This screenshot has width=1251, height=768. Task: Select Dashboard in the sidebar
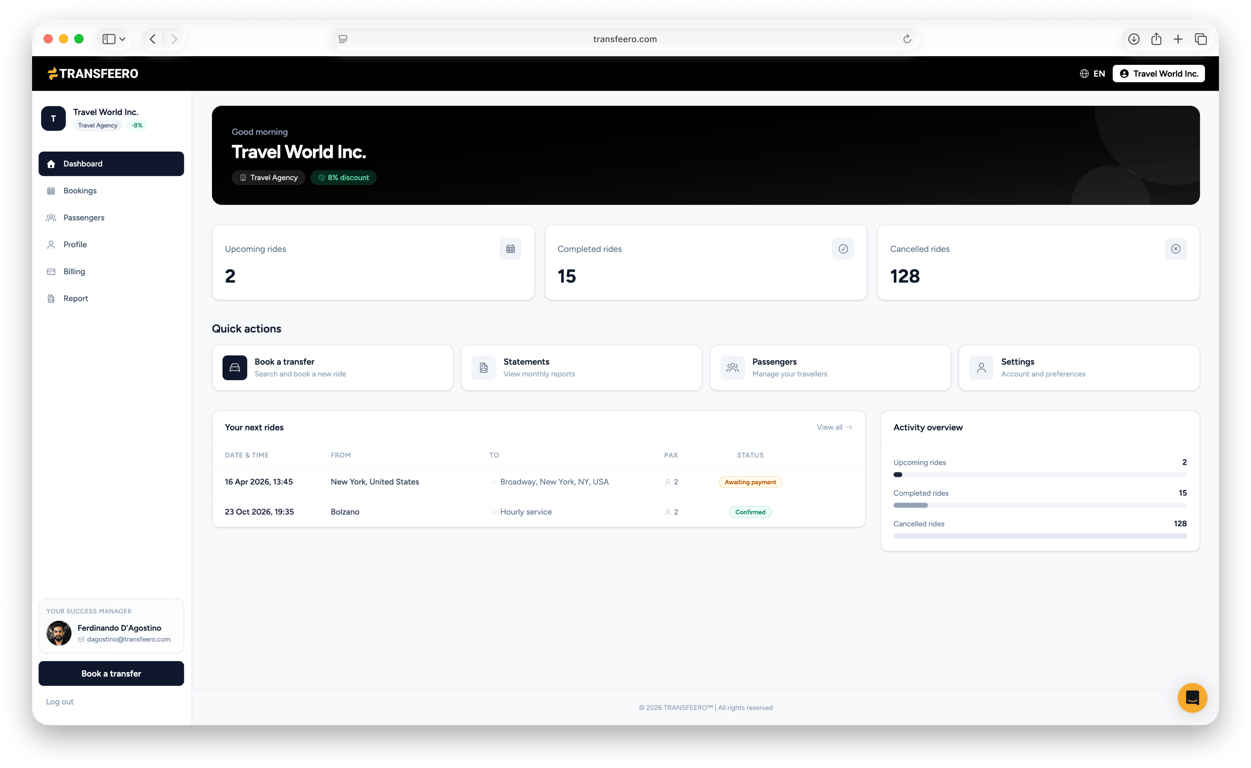pos(111,164)
